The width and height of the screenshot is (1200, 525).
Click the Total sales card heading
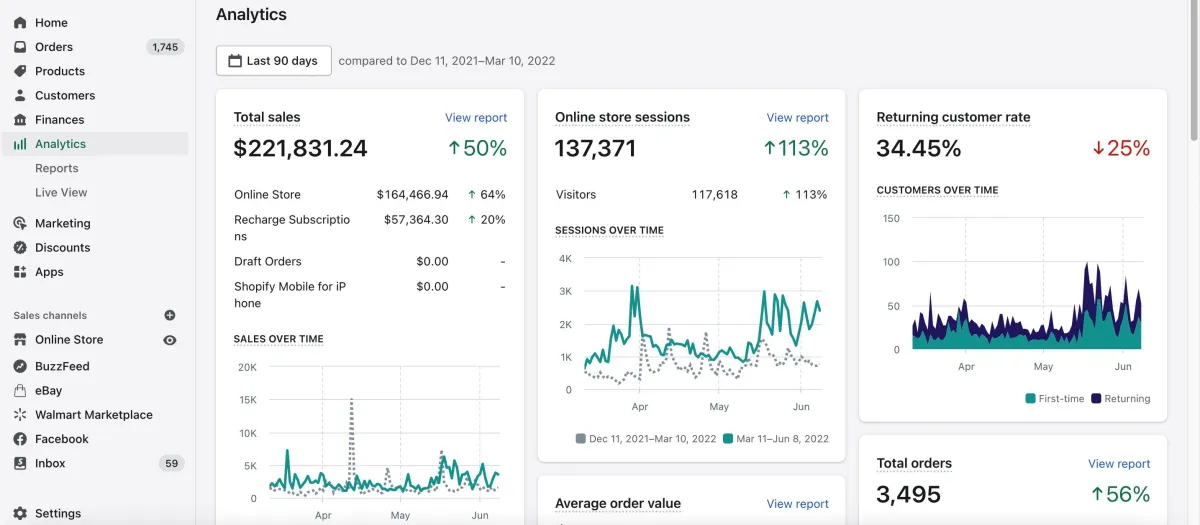pyautogui.click(x=267, y=117)
